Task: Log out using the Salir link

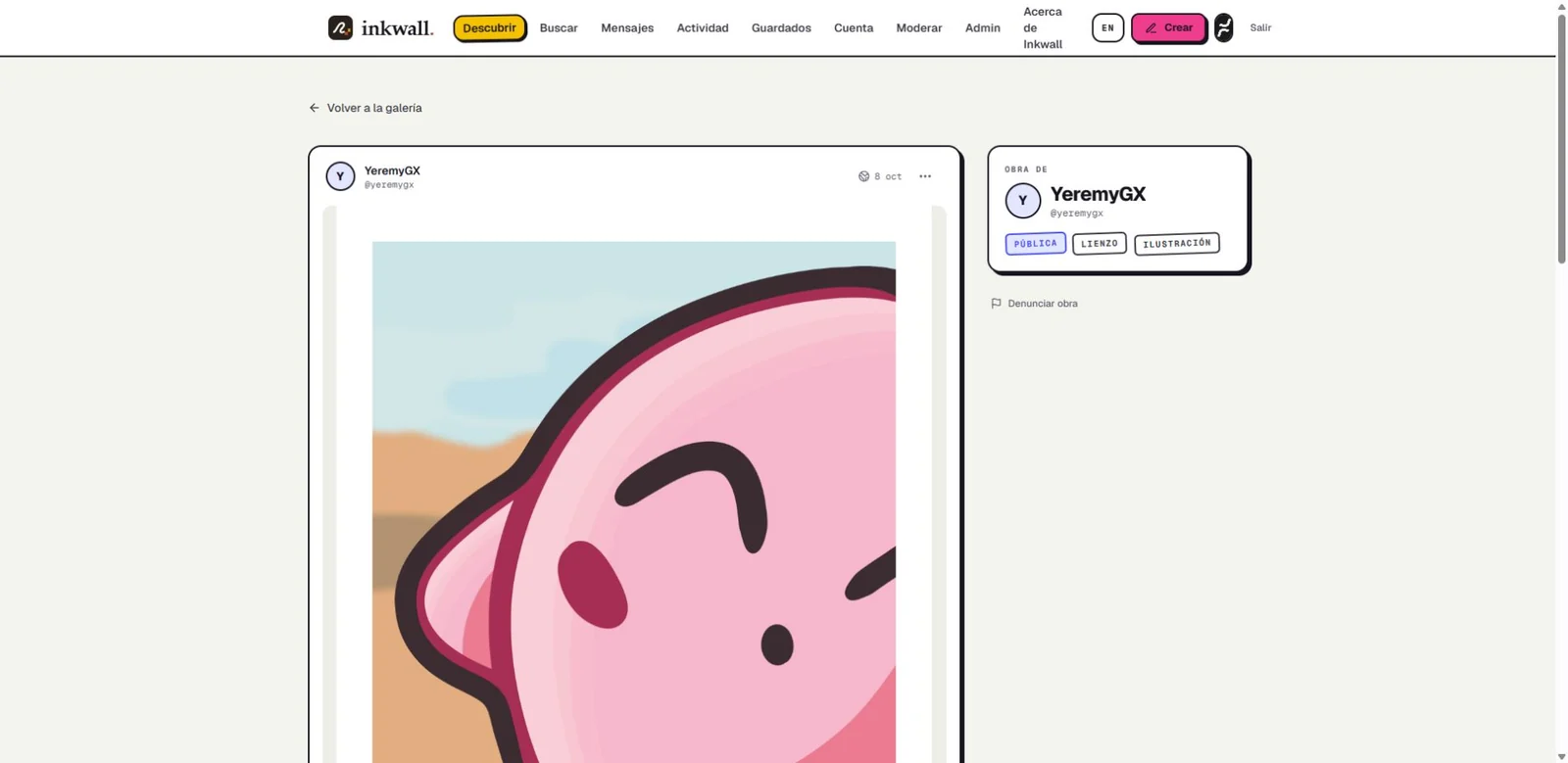Action: [x=1260, y=27]
